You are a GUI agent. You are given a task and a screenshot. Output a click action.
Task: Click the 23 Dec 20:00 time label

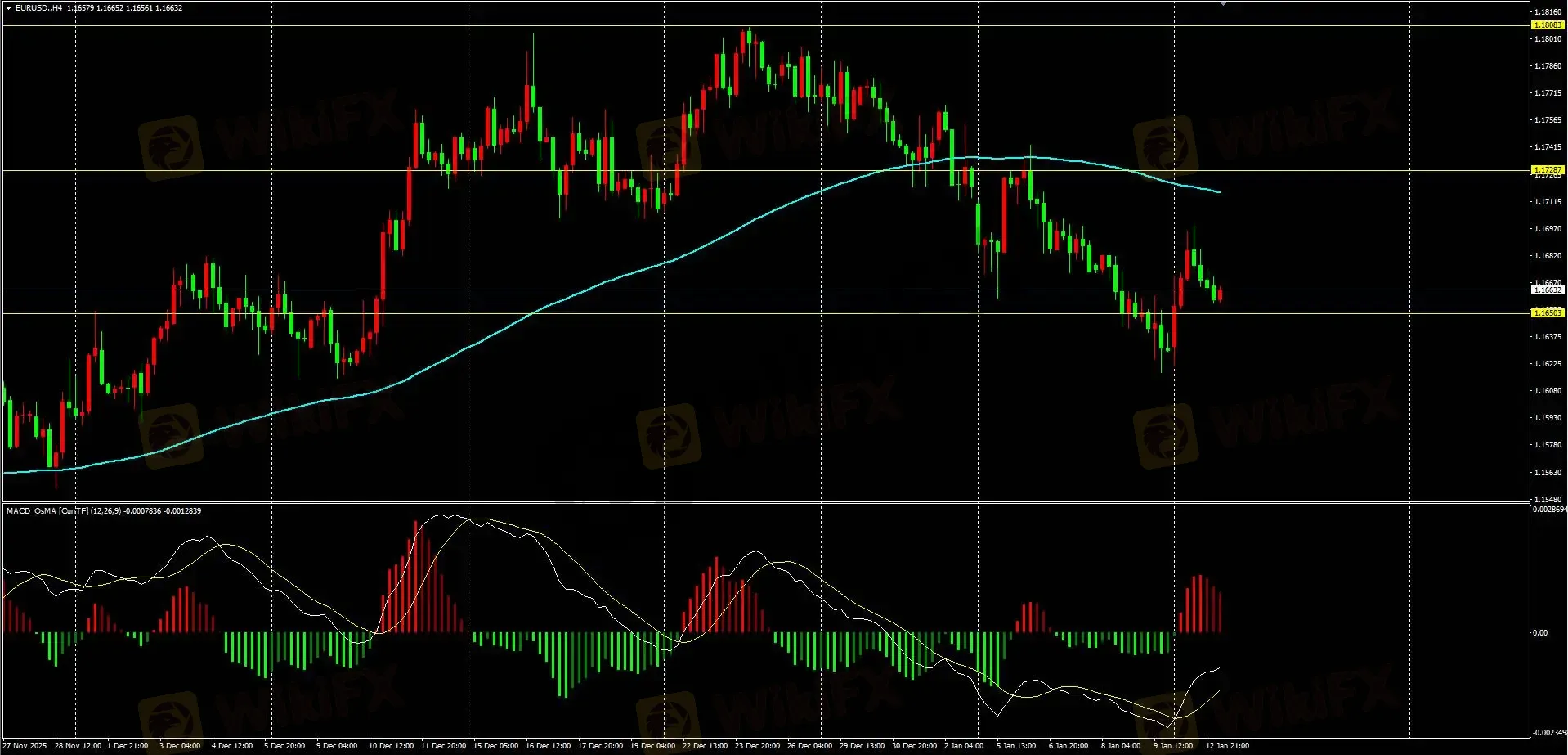coord(757,746)
